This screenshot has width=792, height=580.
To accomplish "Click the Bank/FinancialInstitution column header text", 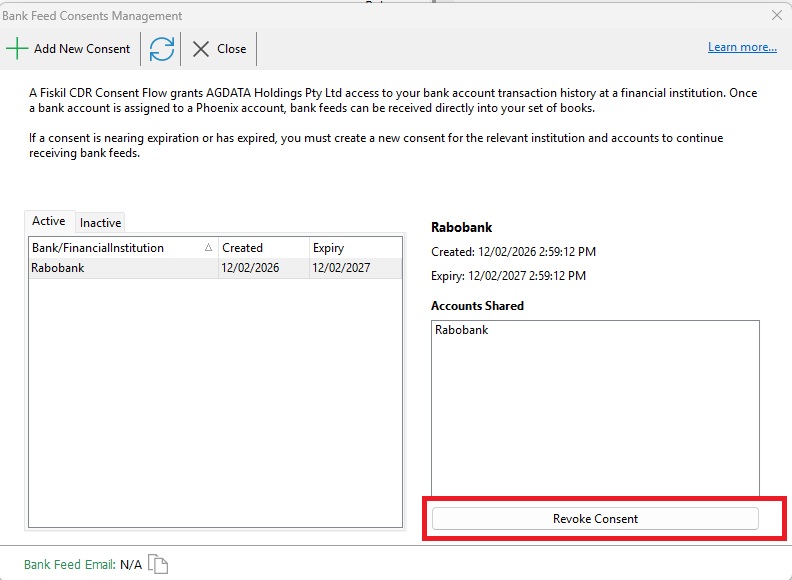I will [98, 247].
